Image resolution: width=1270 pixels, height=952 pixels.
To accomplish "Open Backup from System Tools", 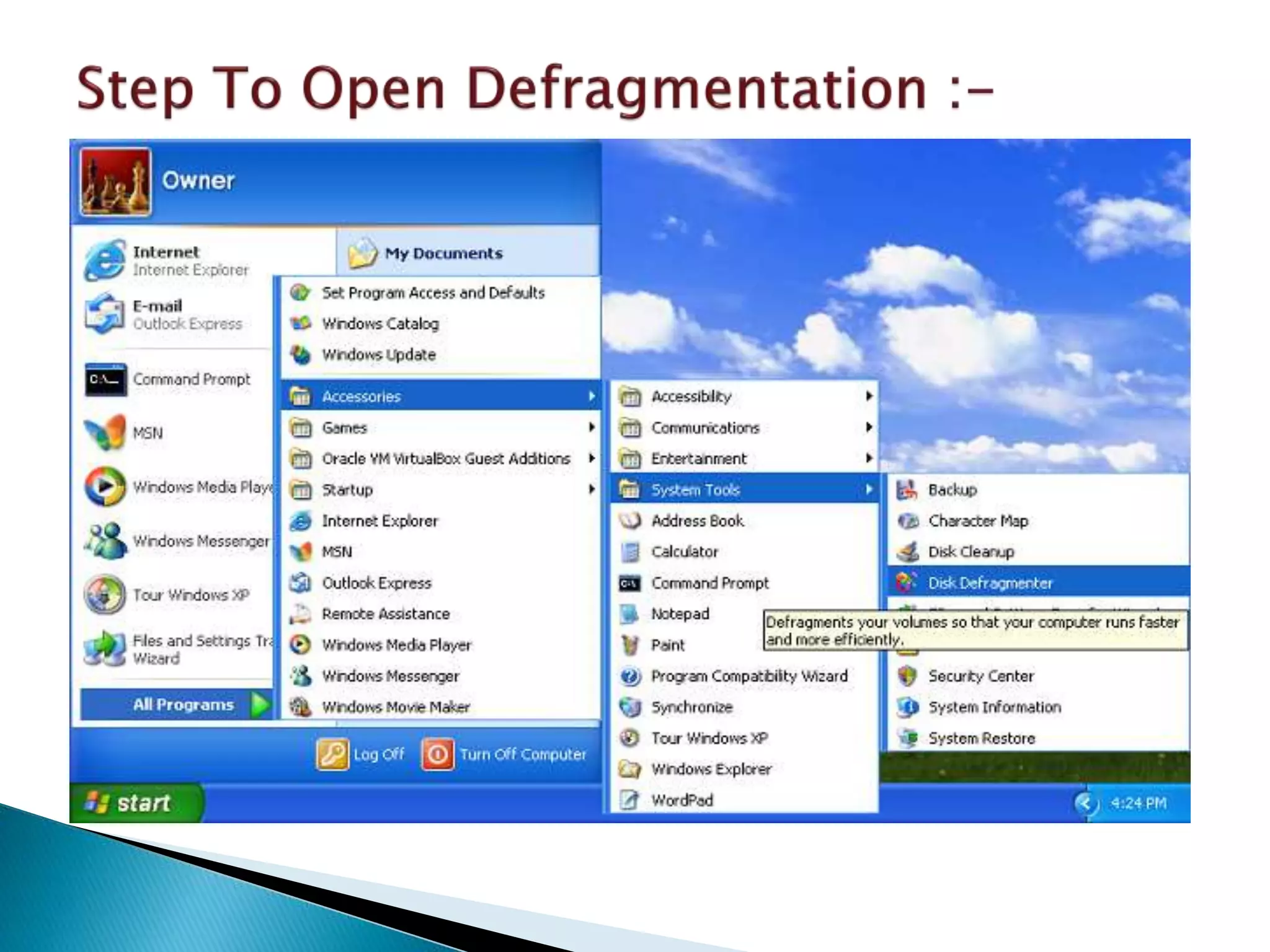I will (x=952, y=490).
